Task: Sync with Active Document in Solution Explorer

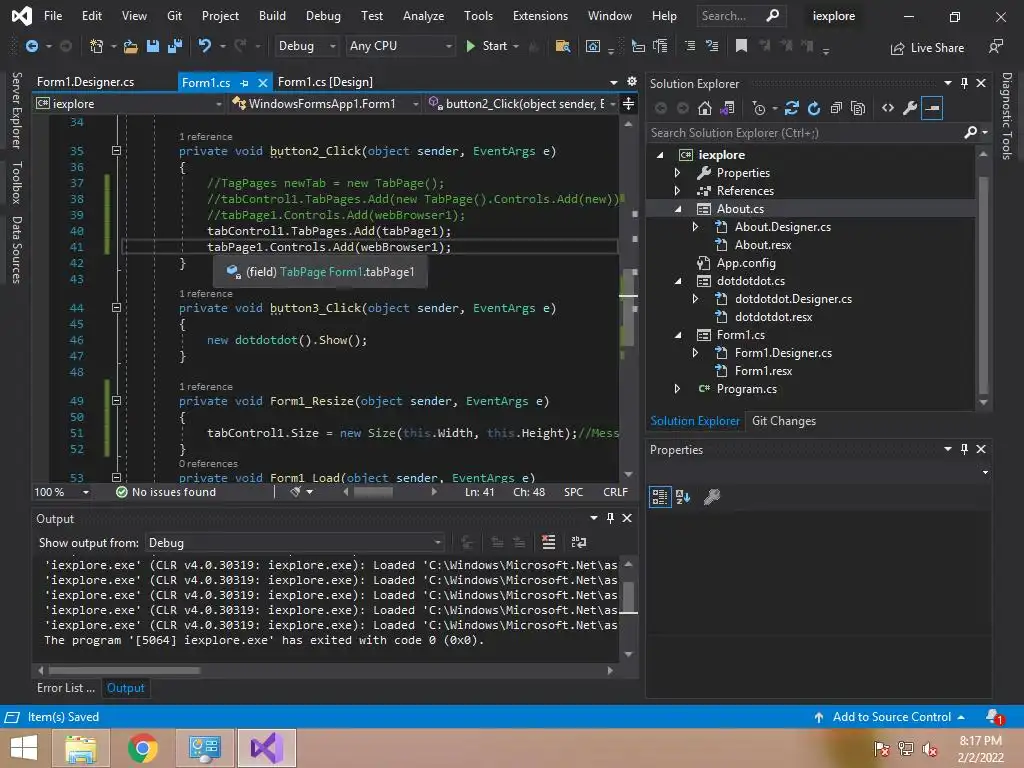Action: [792, 108]
